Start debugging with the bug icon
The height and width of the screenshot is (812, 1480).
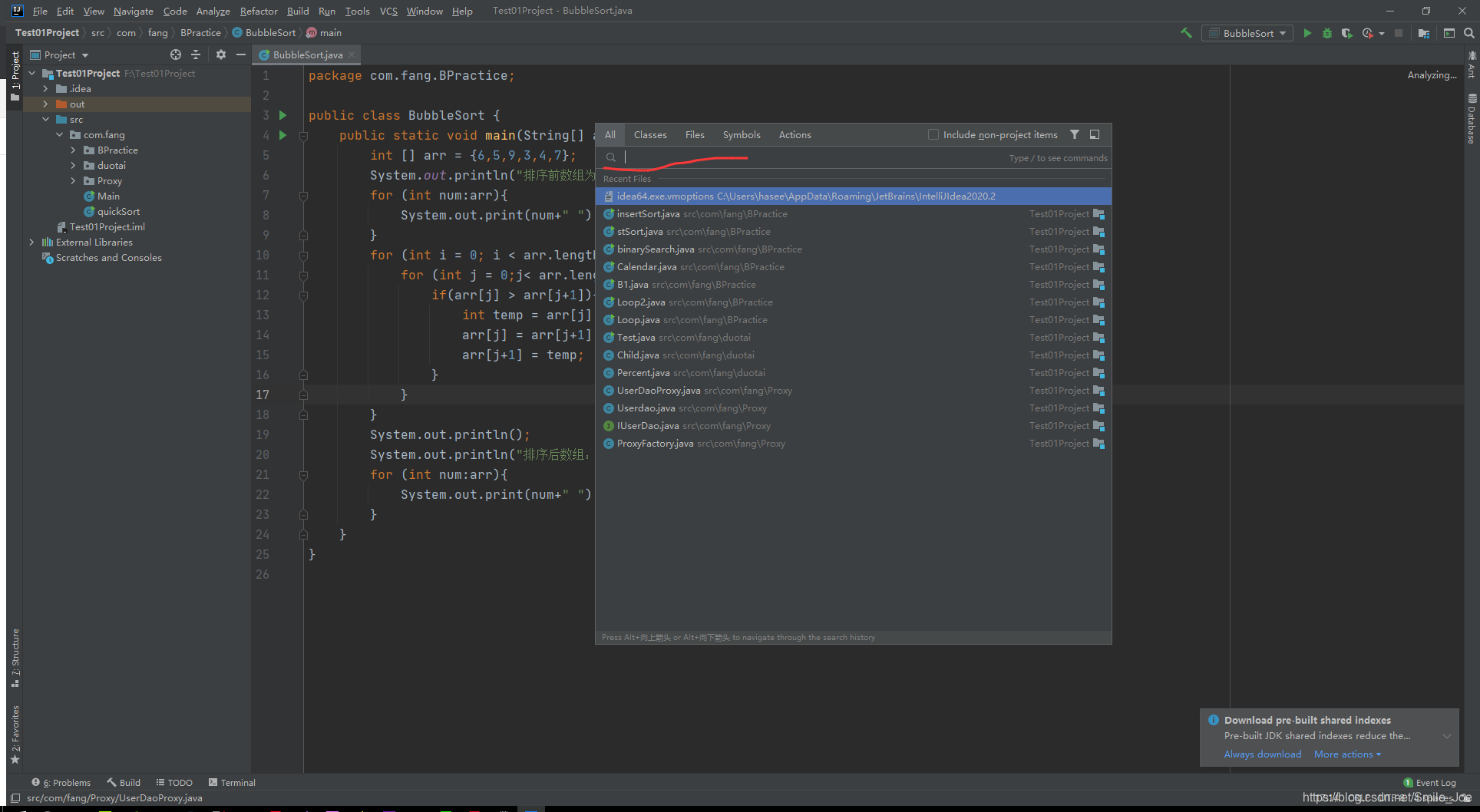(x=1326, y=33)
